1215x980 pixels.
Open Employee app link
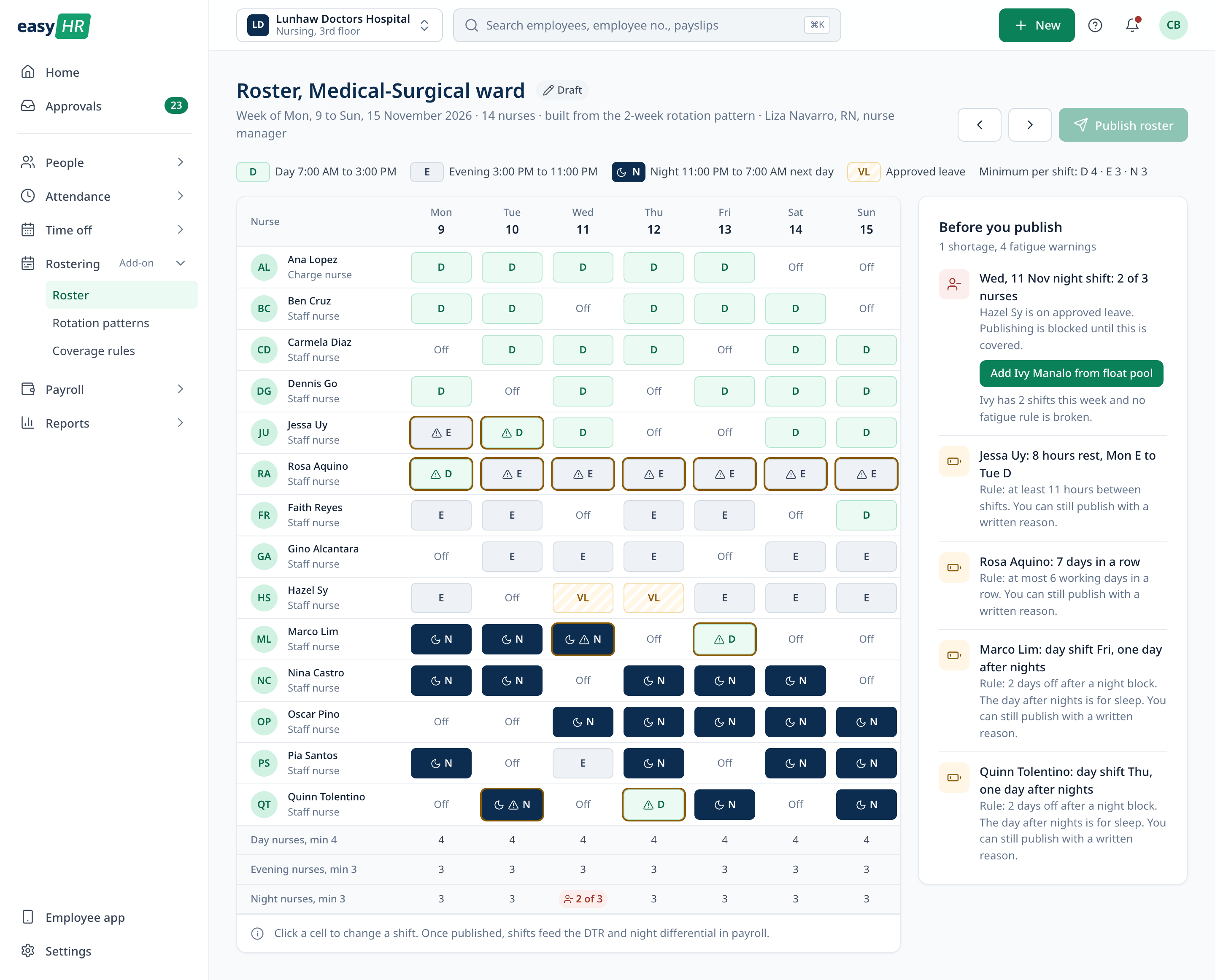click(105, 917)
